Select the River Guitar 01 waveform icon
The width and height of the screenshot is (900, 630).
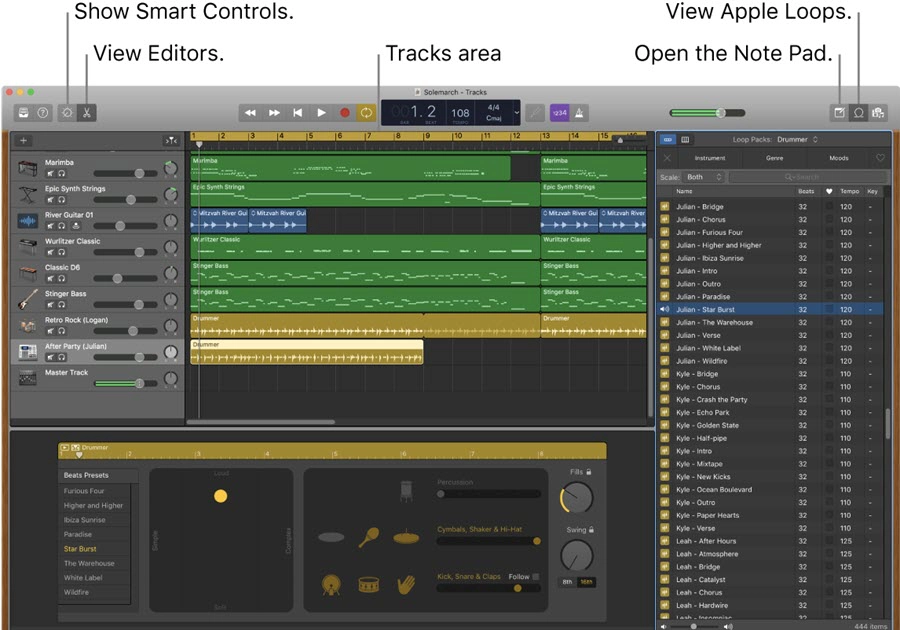(x=28, y=221)
